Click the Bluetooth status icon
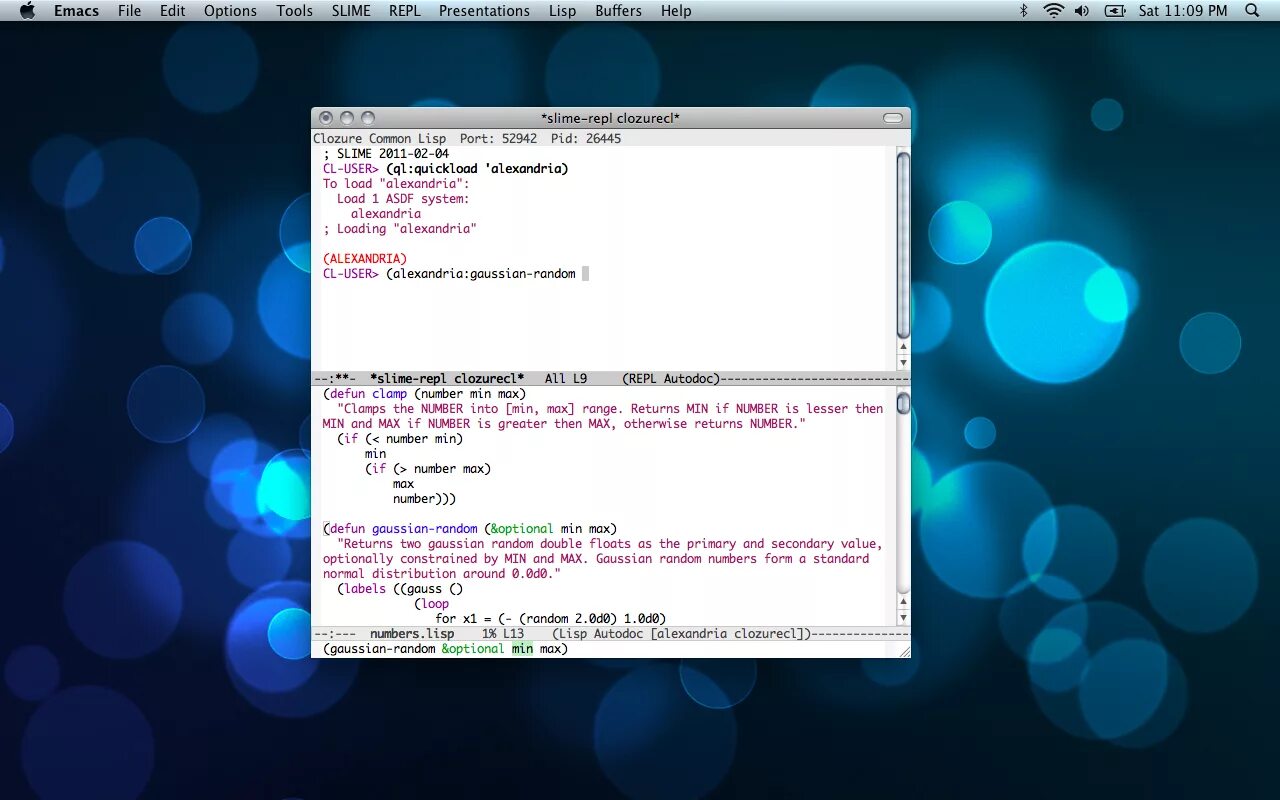Viewport: 1280px width, 800px height. [x=1023, y=10]
